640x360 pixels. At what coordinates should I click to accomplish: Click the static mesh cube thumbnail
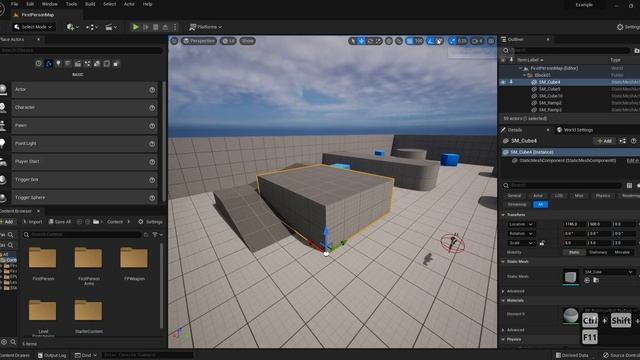point(571,277)
